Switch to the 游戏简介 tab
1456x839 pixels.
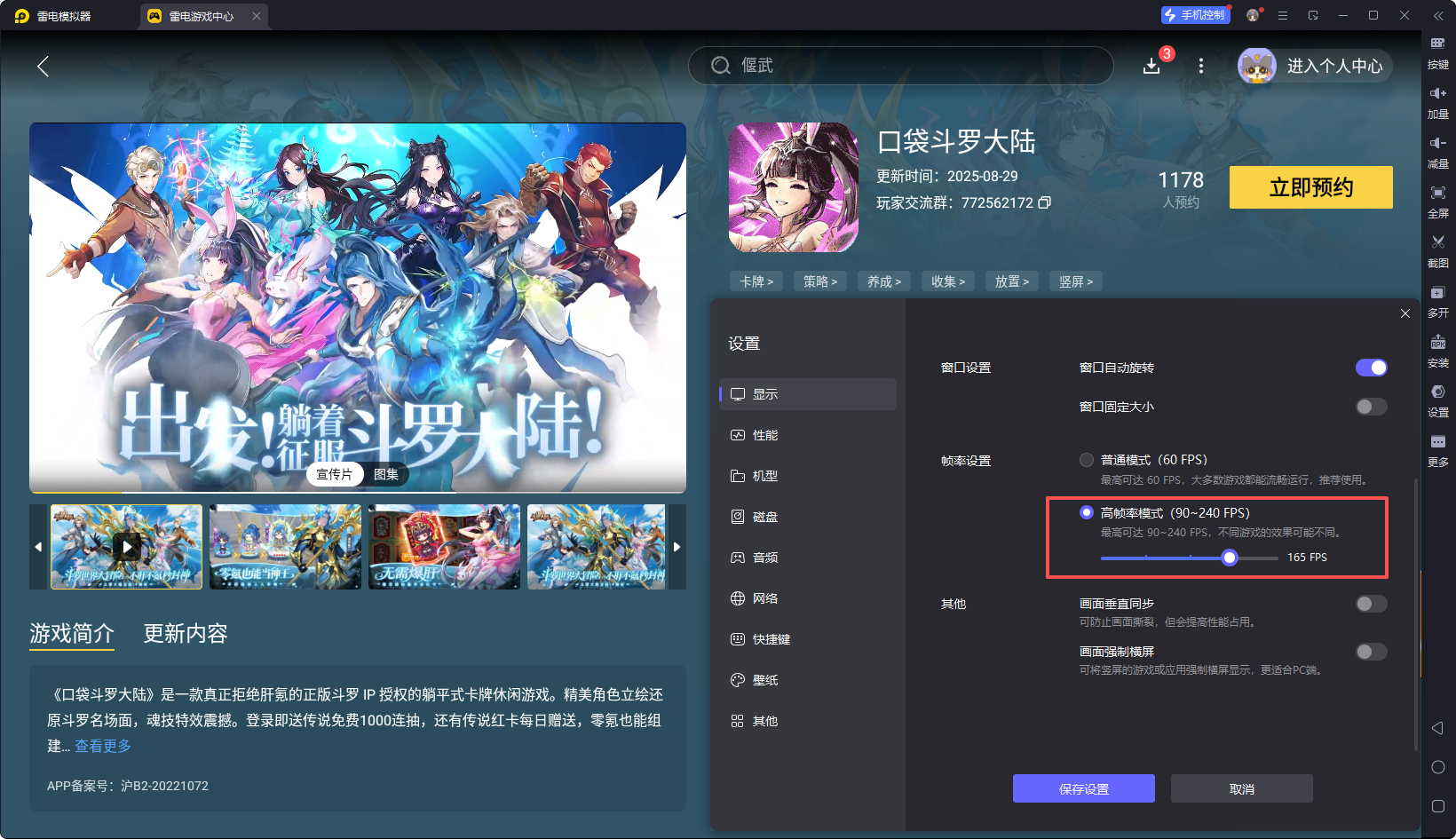tap(72, 633)
